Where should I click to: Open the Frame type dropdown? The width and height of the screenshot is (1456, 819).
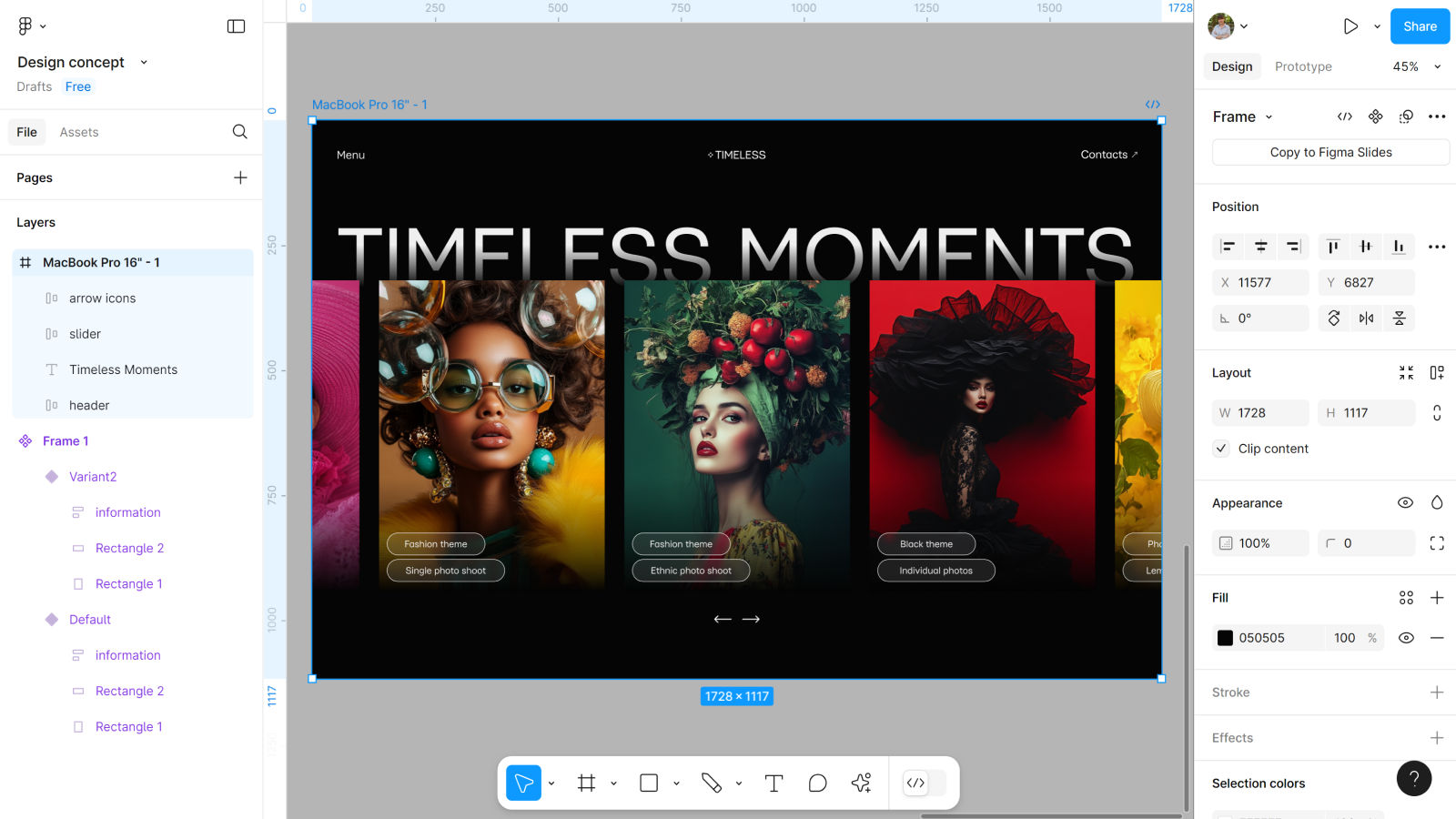click(1242, 116)
